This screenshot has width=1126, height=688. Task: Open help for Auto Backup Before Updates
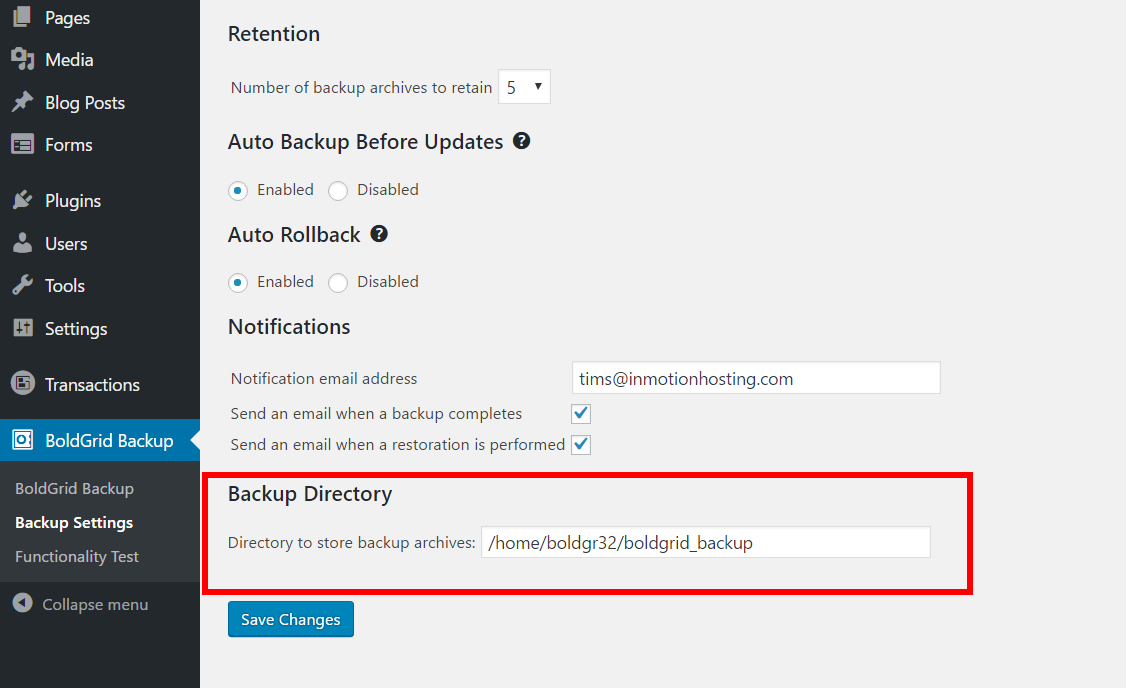pyautogui.click(x=521, y=141)
